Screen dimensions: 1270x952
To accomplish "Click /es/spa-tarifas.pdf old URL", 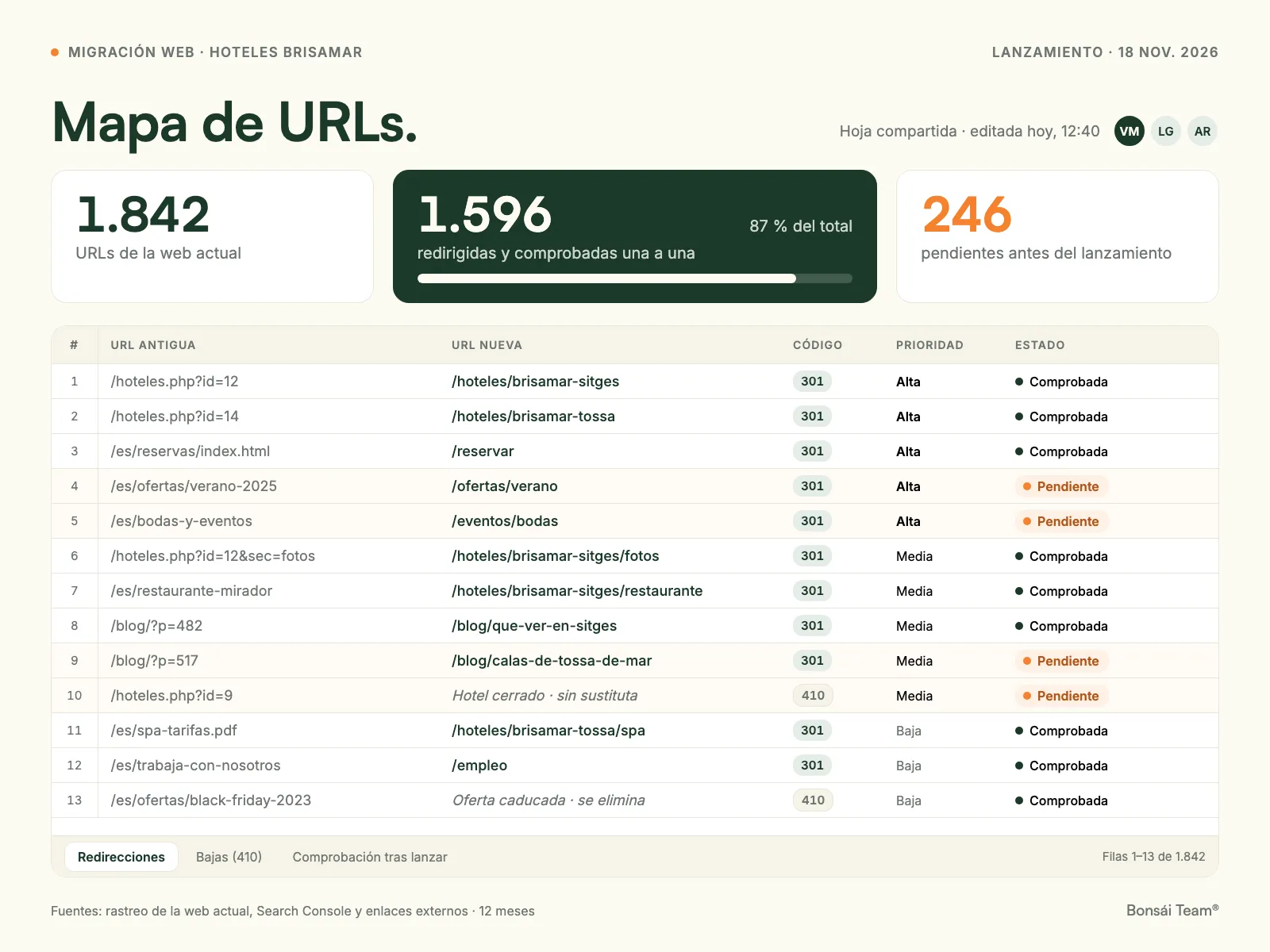I will pyautogui.click(x=174, y=731).
